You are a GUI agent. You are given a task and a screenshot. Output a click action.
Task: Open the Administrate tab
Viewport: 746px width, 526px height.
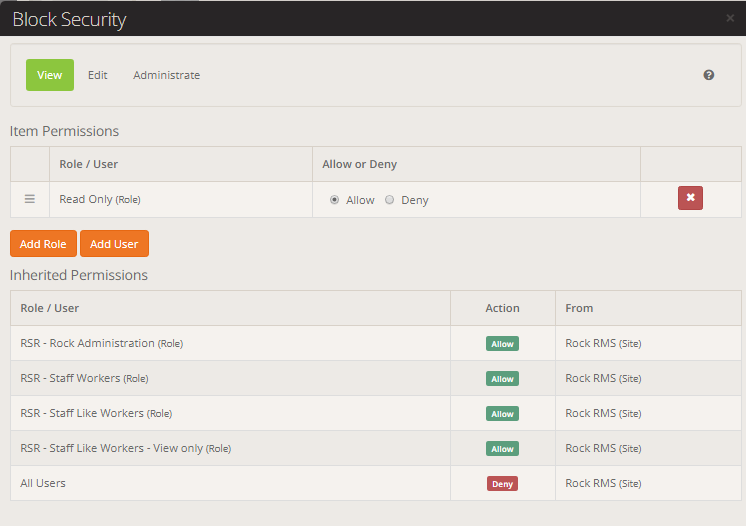[166, 75]
